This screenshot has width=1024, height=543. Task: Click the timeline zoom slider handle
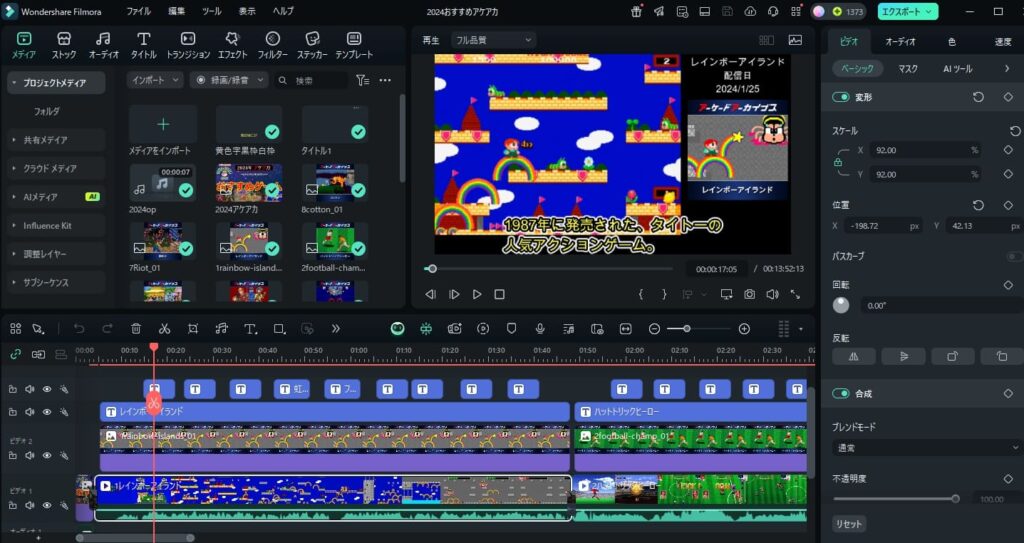[x=686, y=329]
